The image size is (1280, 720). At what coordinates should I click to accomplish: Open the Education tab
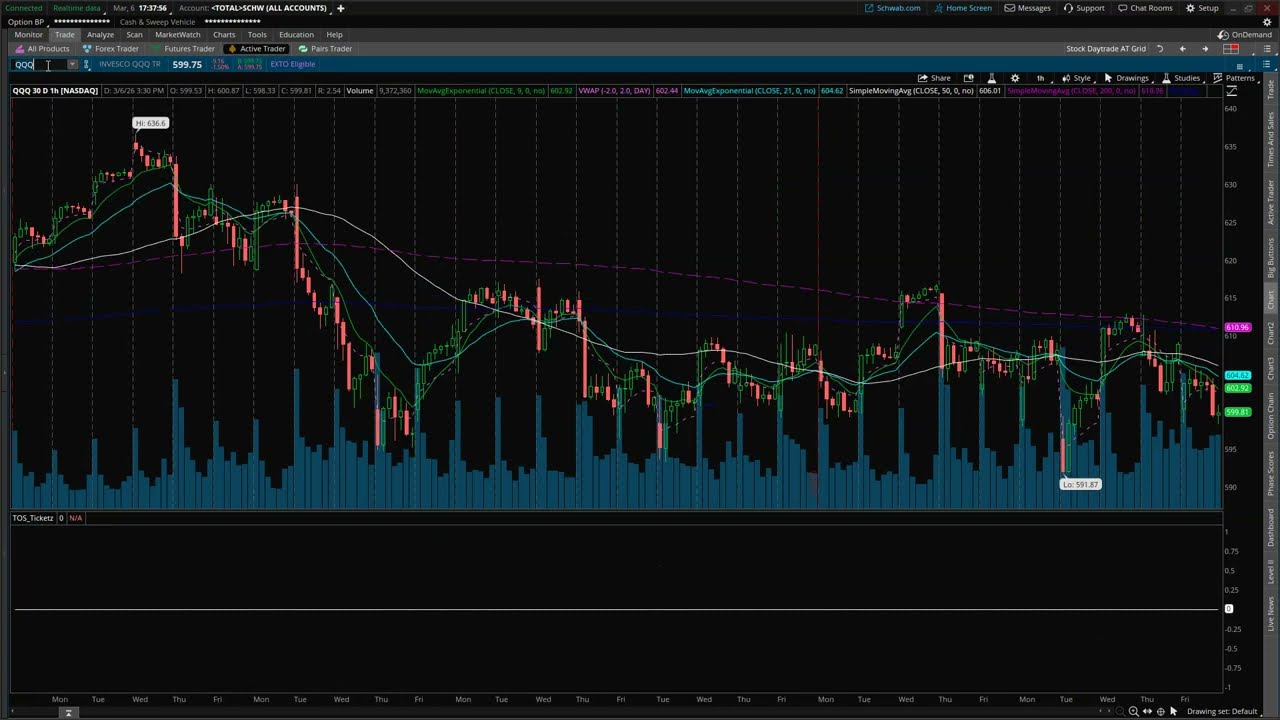click(296, 34)
